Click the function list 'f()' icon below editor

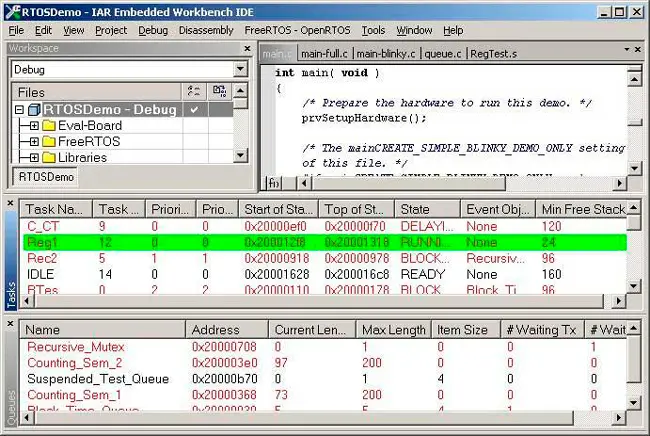[x=272, y=182]
